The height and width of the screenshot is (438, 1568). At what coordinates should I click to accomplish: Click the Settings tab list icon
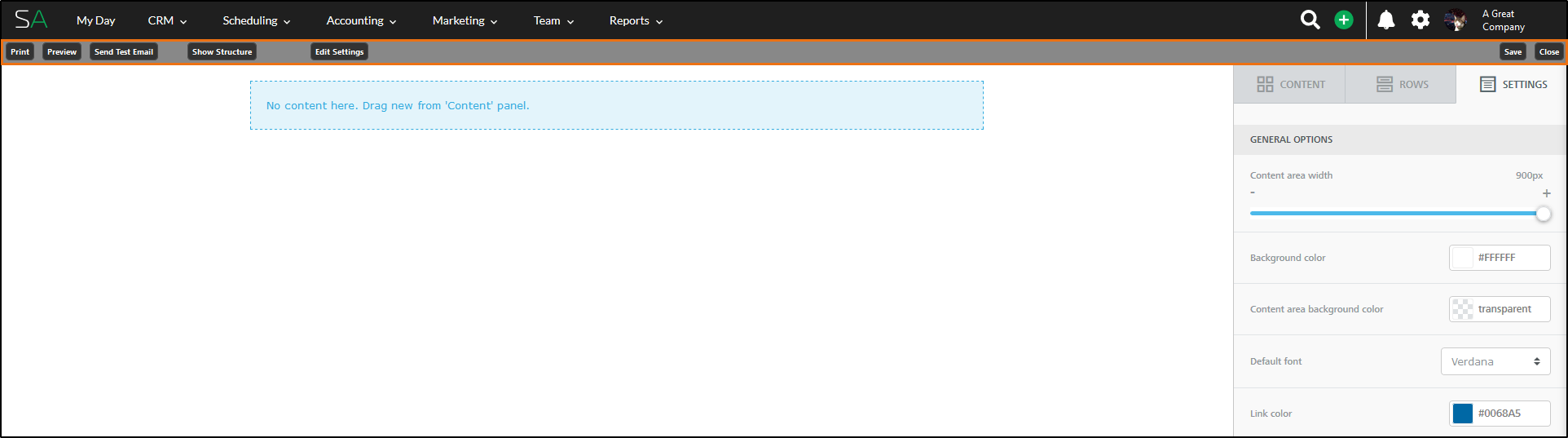(x=1487, y=84)
